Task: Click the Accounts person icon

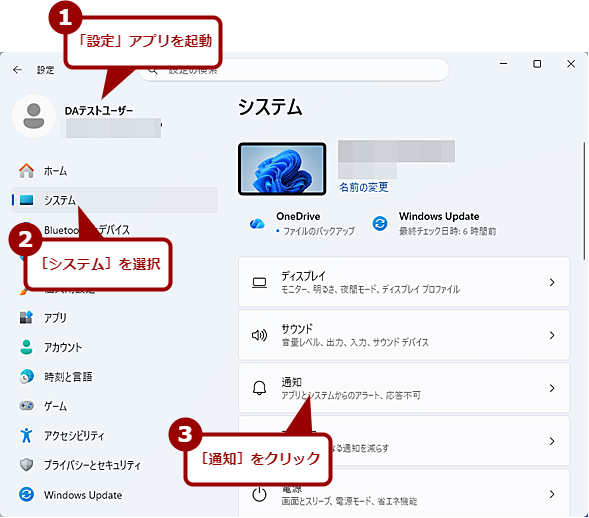Action: [26, 347]
